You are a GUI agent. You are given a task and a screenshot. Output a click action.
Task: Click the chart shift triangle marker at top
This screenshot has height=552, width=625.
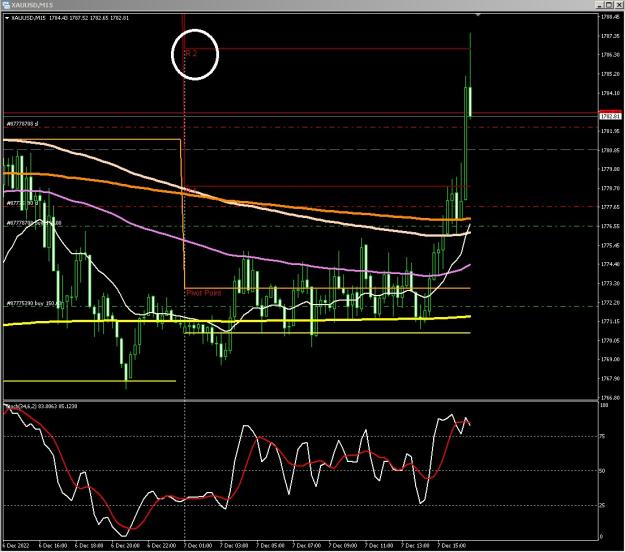point(478,15)
